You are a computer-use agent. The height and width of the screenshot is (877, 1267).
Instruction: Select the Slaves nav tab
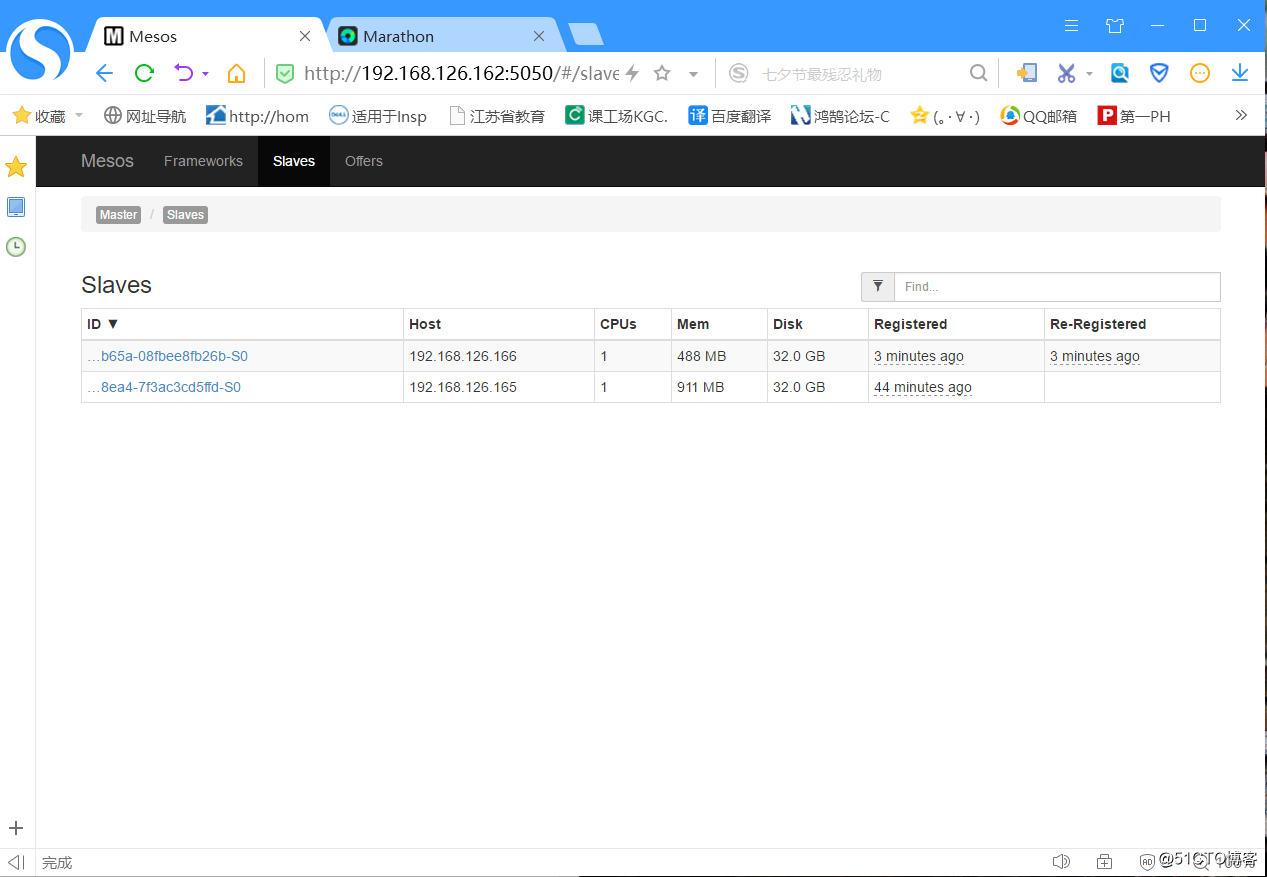click(294, 161)
